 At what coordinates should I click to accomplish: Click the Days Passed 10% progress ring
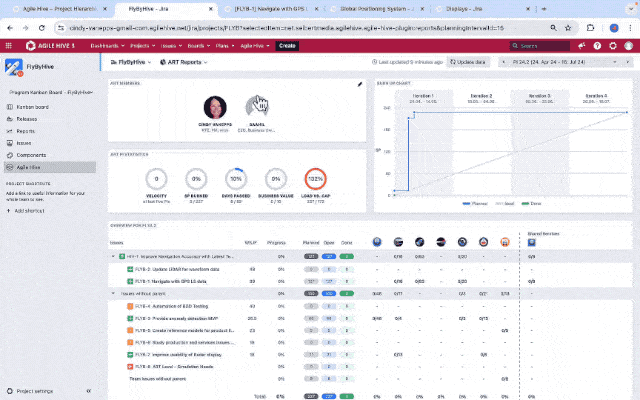(x=236, y=179)
